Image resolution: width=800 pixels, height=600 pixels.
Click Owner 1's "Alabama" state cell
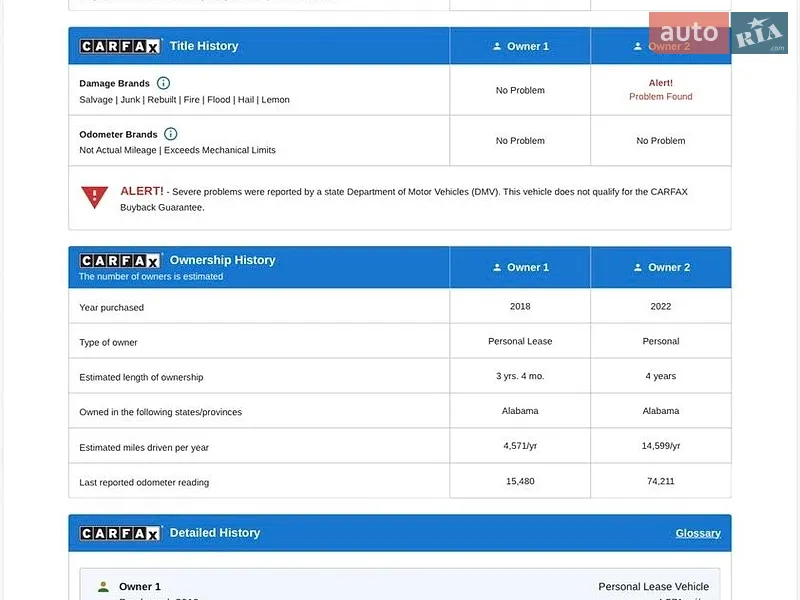(x=520, y=411)
